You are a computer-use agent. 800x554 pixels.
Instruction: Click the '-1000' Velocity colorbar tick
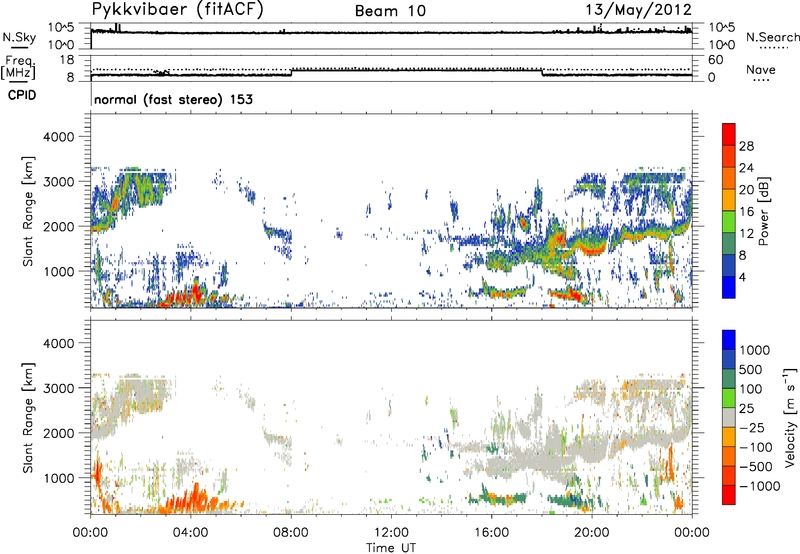coord(760,486)
